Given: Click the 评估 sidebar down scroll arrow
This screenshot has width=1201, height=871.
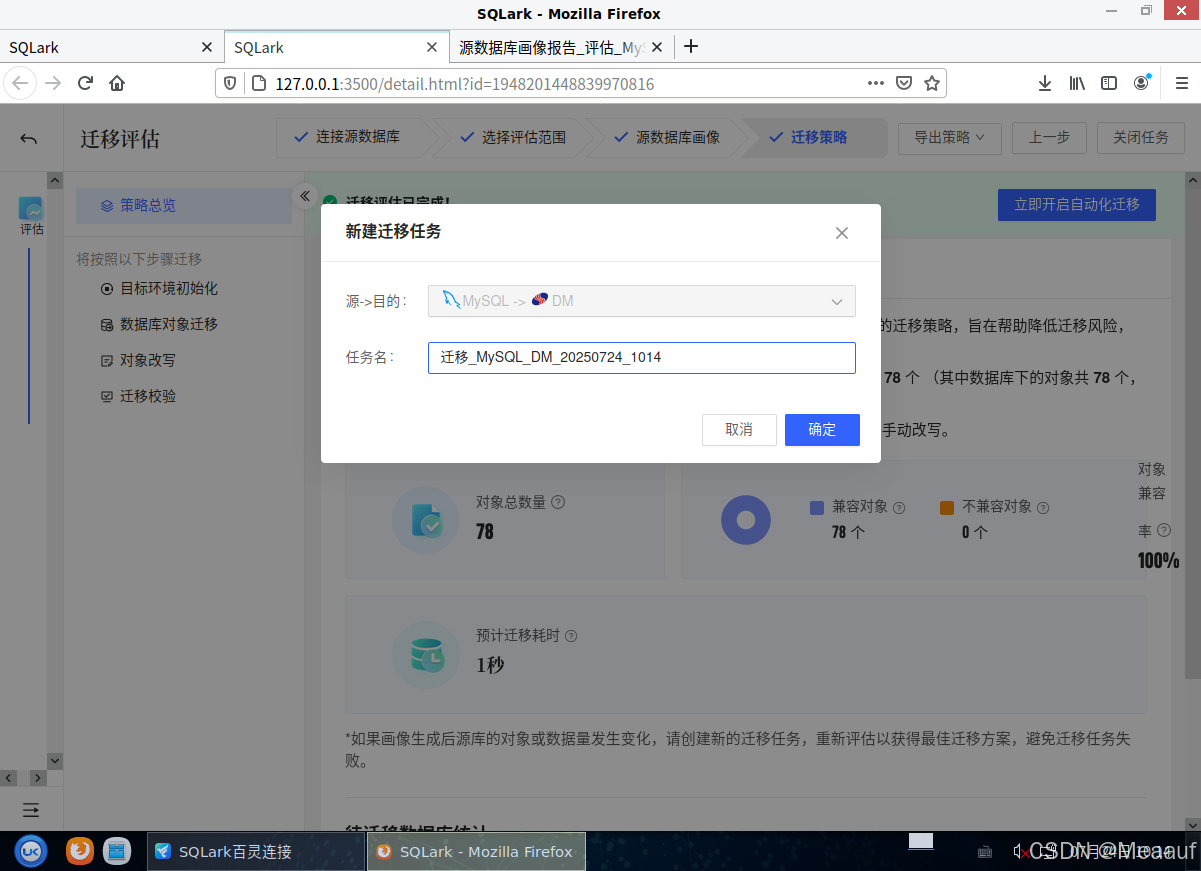Looking at the screenshot, I should (55, 761).
